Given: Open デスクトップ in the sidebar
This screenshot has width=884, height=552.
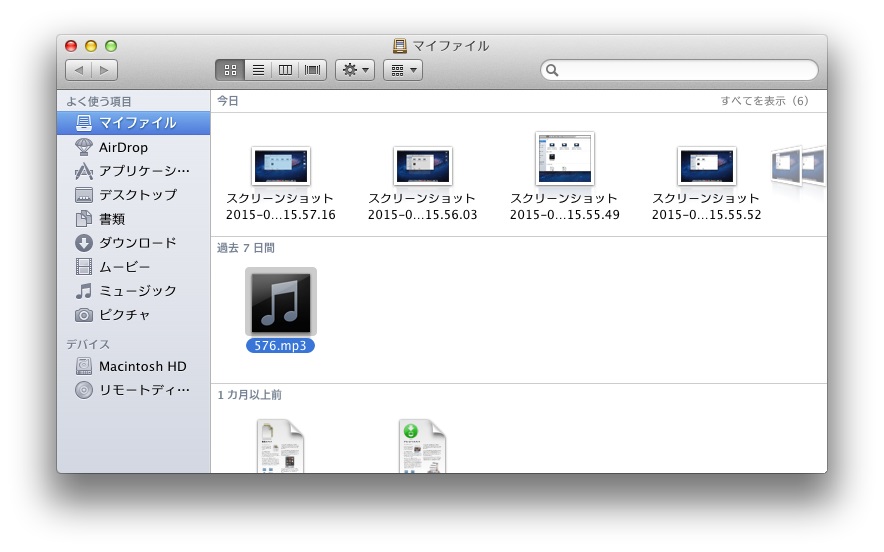Looking at the screenshot, I should click(134, 195).
